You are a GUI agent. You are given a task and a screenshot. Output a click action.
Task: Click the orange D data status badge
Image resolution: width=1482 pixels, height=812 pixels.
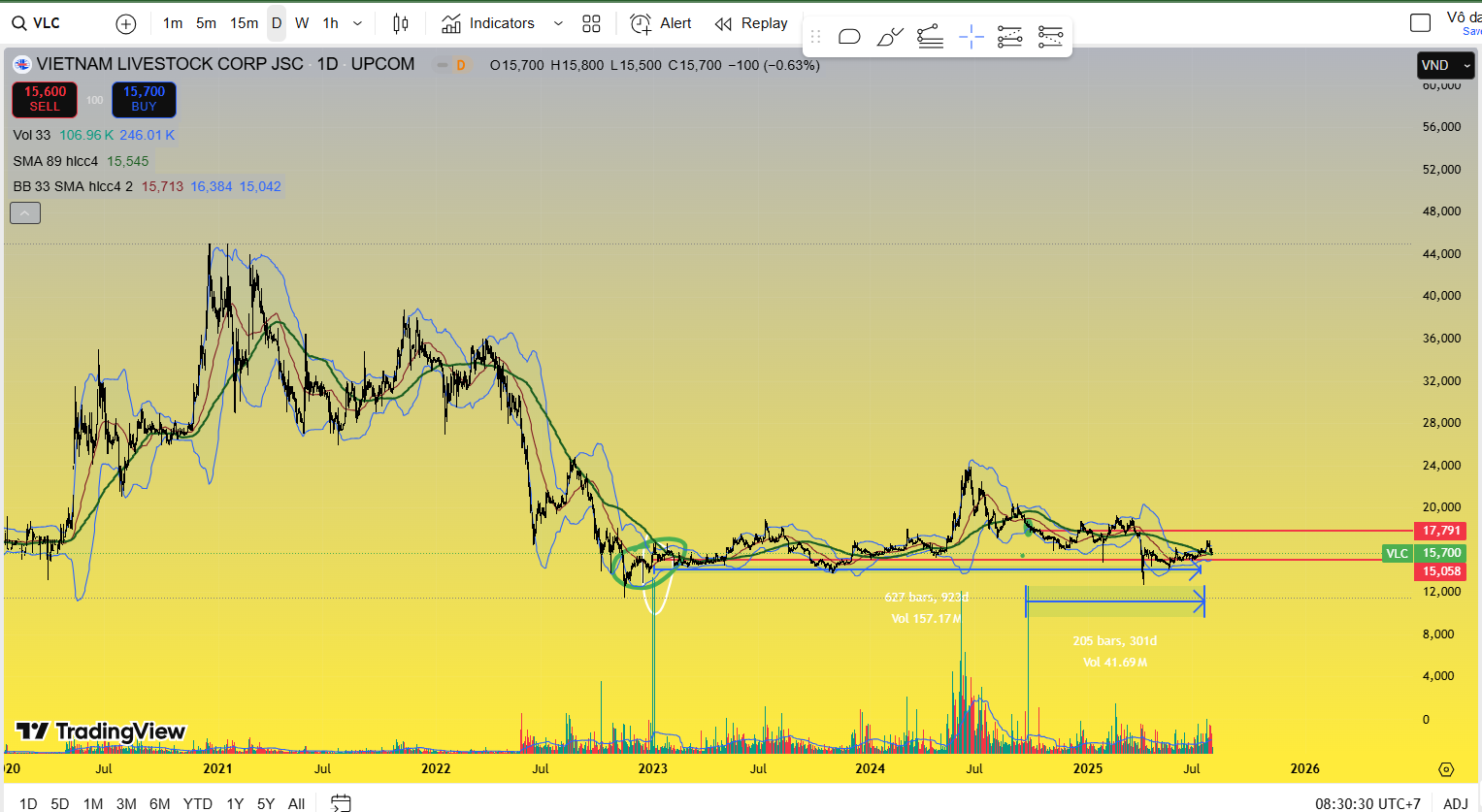pos(461,65)
